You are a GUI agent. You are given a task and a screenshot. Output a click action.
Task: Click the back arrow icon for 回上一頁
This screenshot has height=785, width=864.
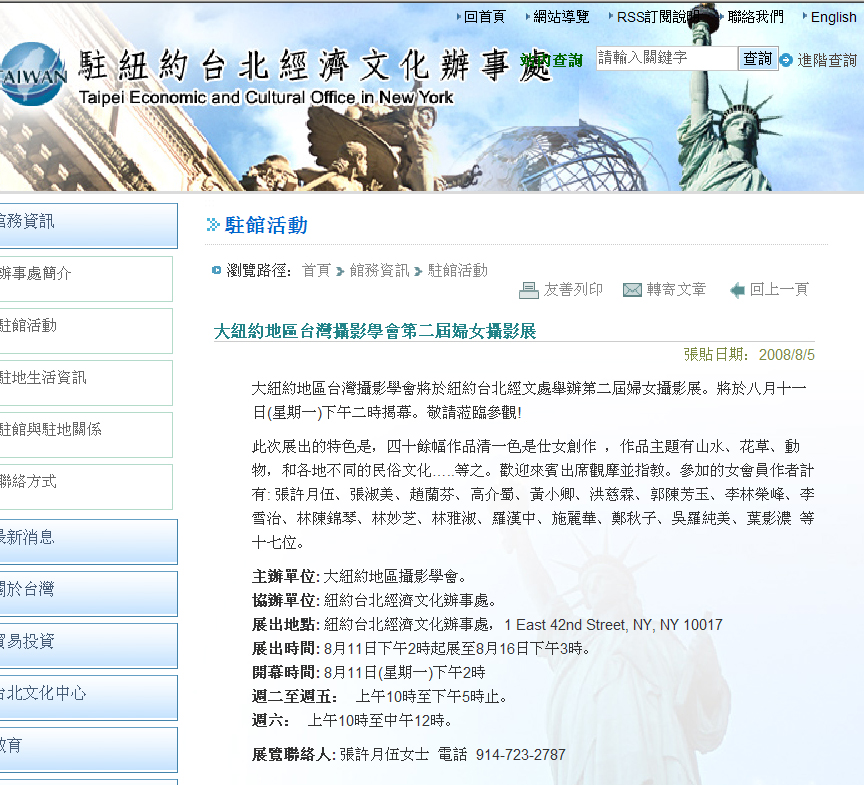pos(737,290)
